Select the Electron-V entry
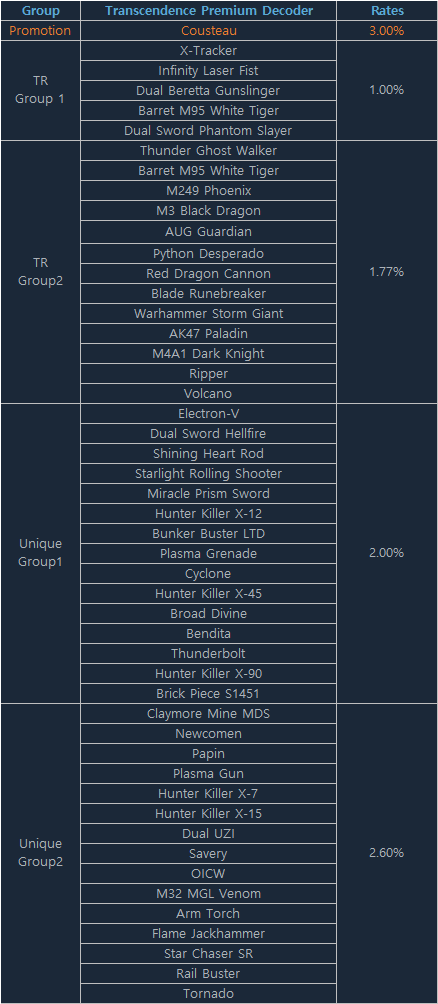 [x=209, y=414]
